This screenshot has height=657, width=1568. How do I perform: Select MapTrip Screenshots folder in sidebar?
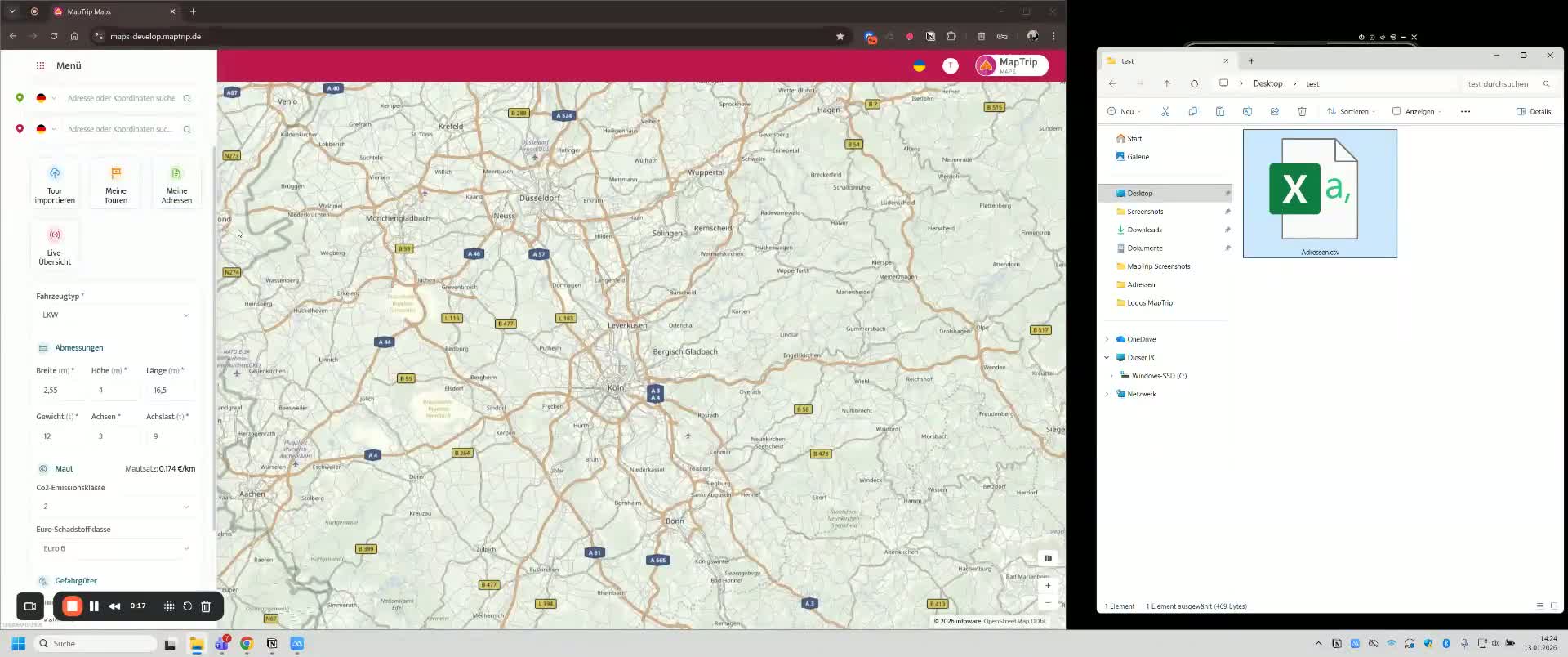(x=1158, y=266)
